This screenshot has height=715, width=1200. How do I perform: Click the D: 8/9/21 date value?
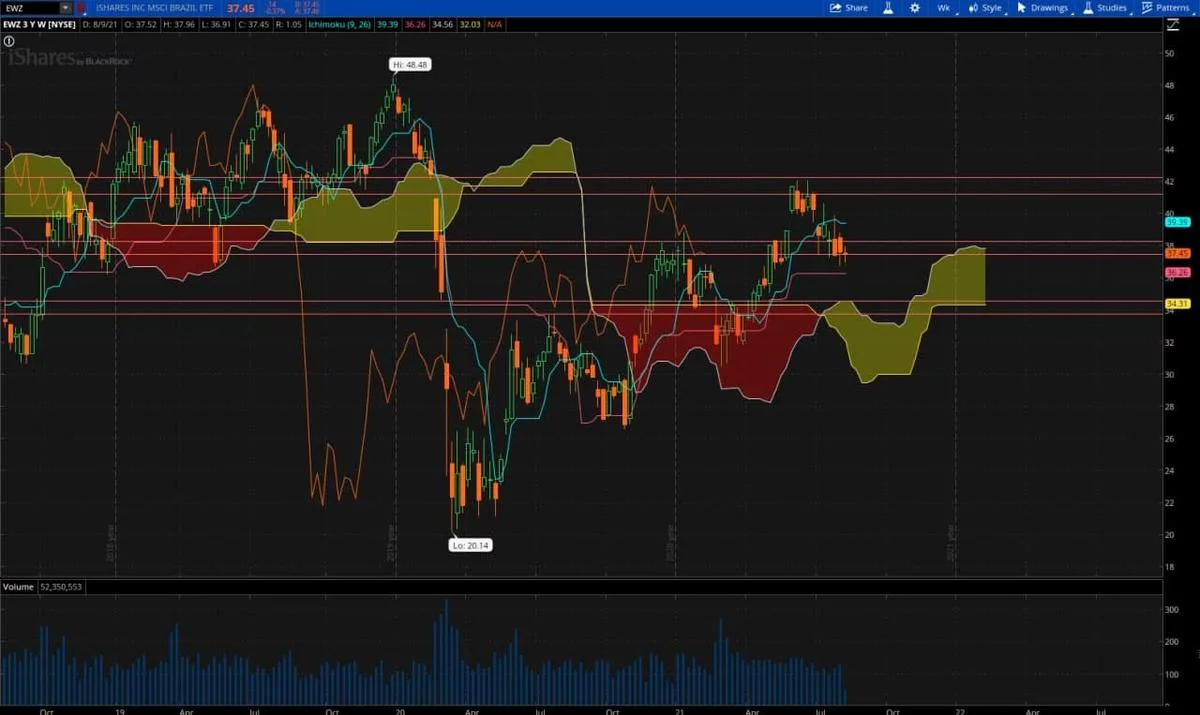click(99, 24)
